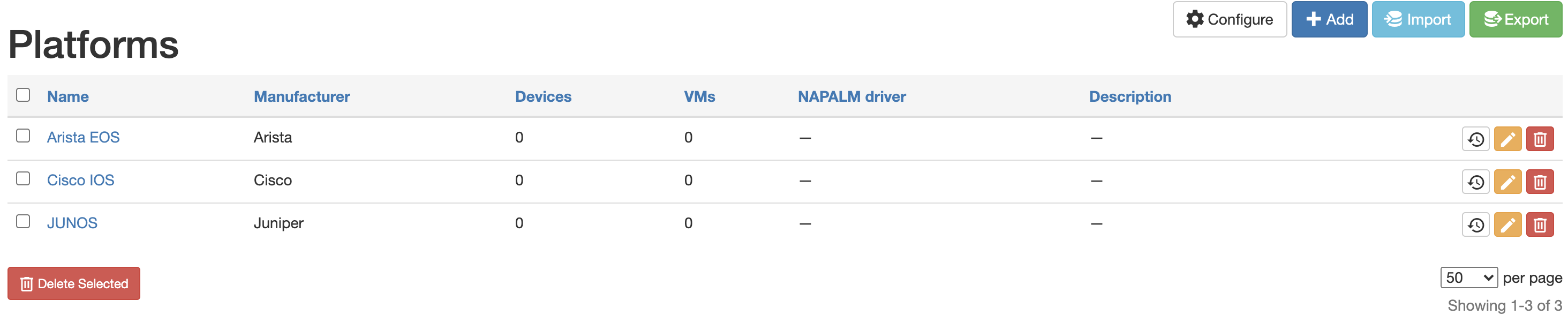The height and width of the screenshot is (315, 1568).
Task: Export the platforms list
Action: [1515, 19]
